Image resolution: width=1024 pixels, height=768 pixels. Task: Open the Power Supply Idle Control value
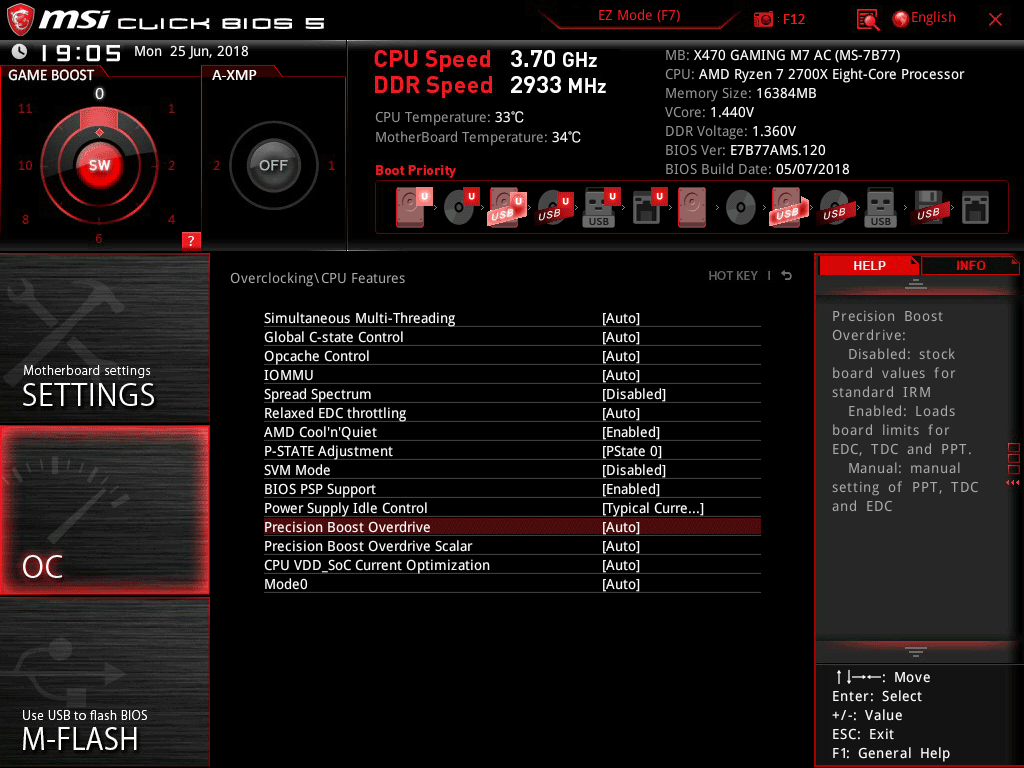652,507
